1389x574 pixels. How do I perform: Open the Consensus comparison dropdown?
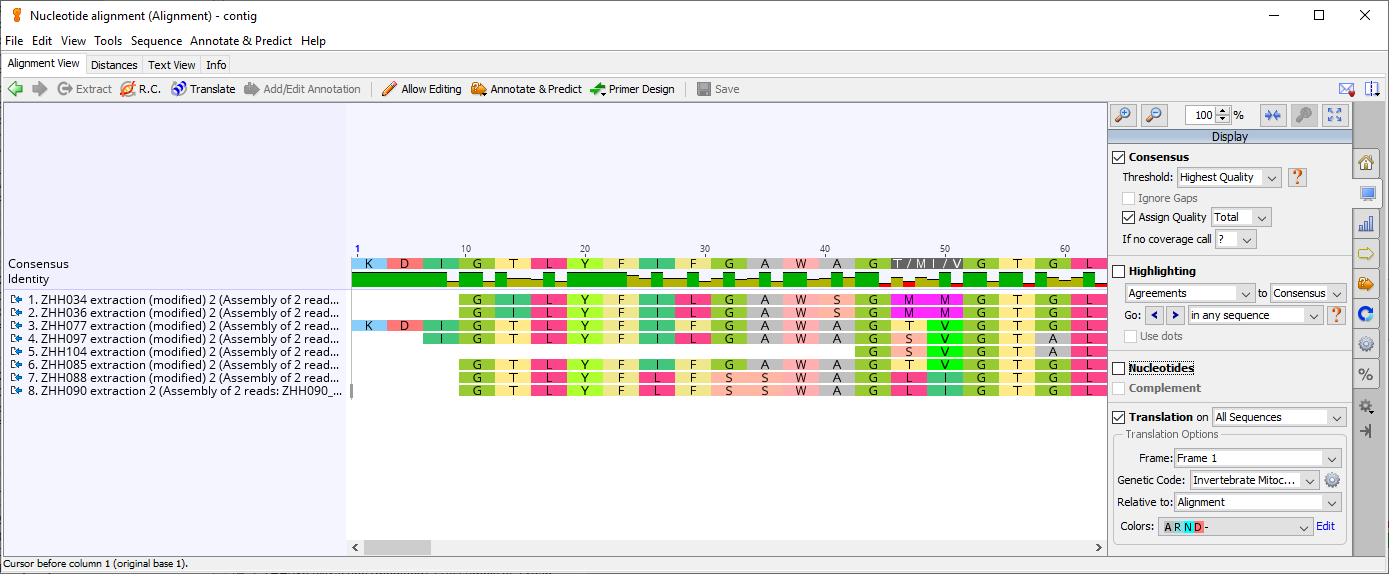pyautogui.click(x=1308, y=293)
